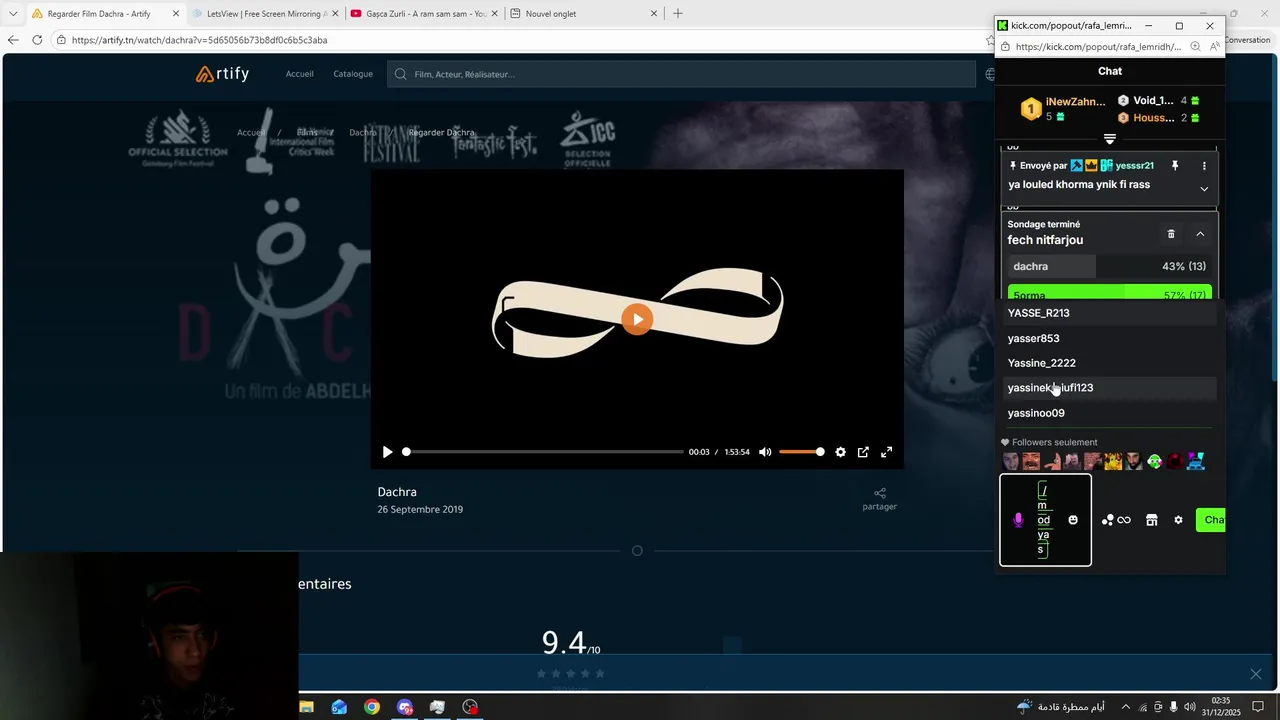
Task: Insert the yellow fire emote
Action: tap(1113, 461)
